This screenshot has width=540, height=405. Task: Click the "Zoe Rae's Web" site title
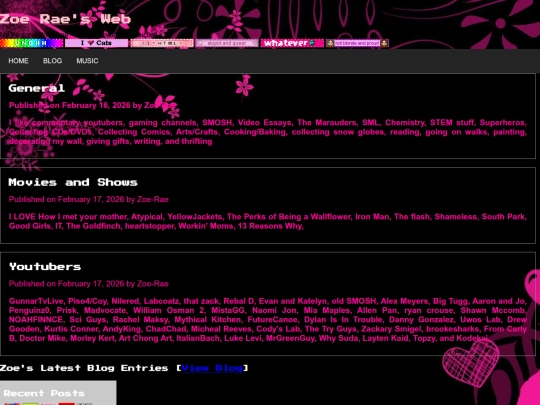tap(65, 19)
